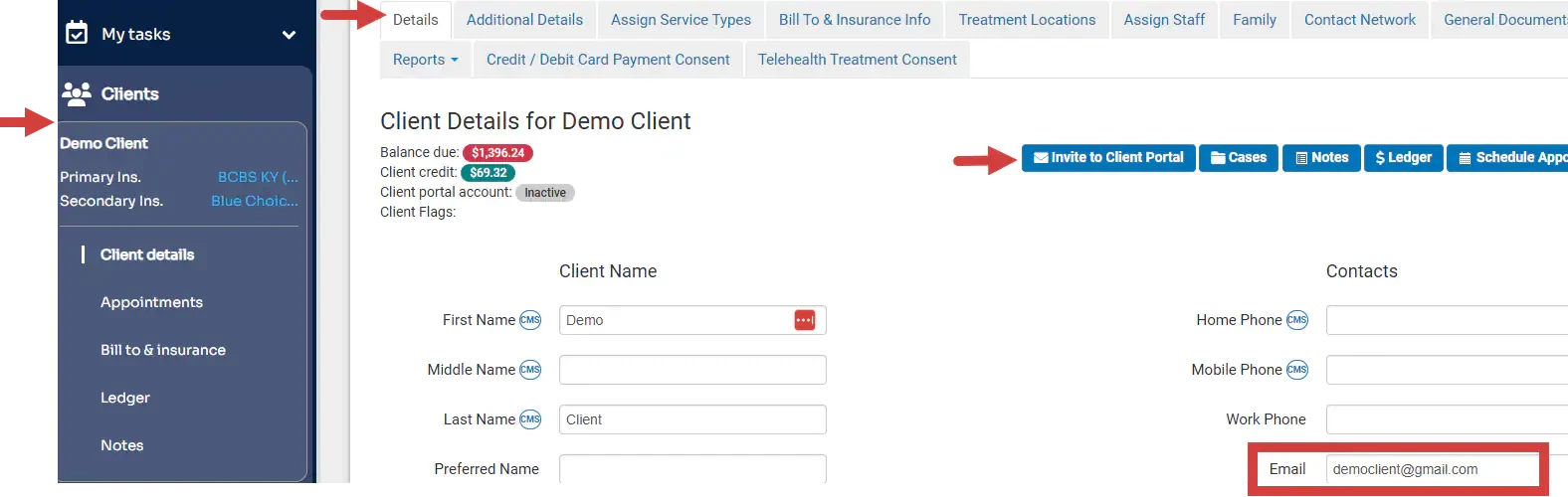Open Ledger in the sidebar
Viewport: 1568px width, 497px height.
click(x=125, y=398)
